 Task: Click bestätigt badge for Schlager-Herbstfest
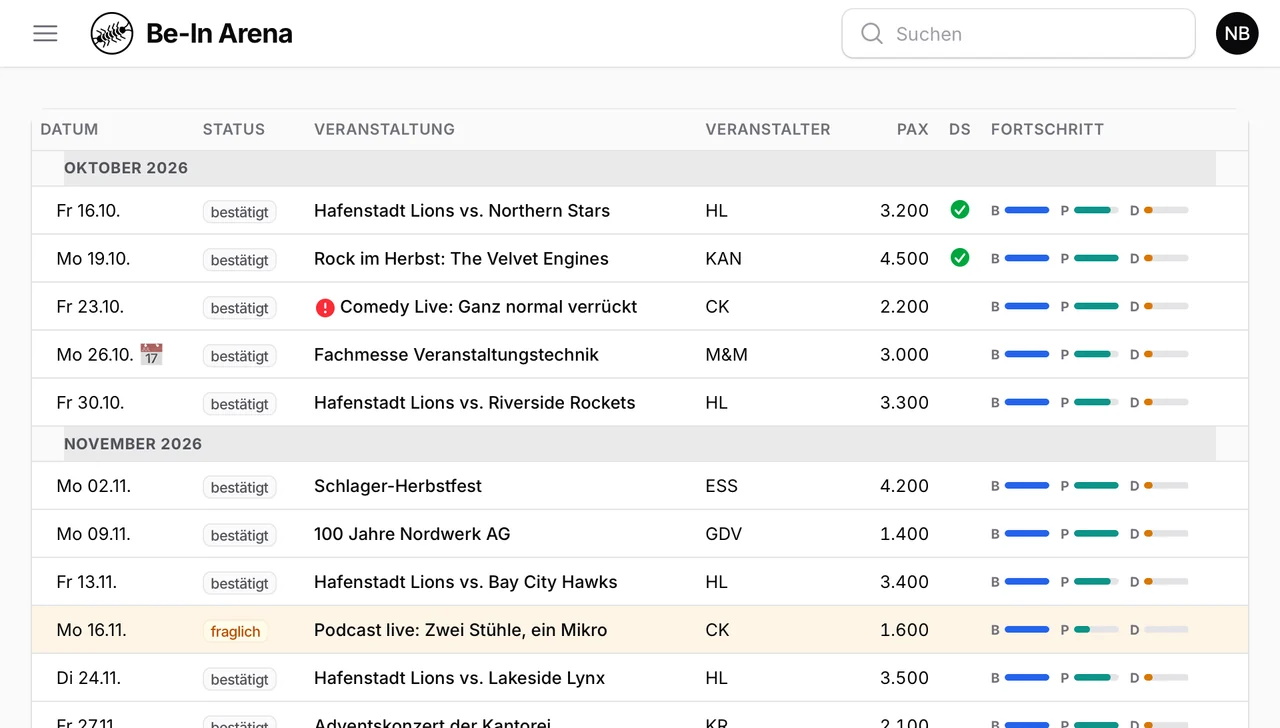point(240,487)
